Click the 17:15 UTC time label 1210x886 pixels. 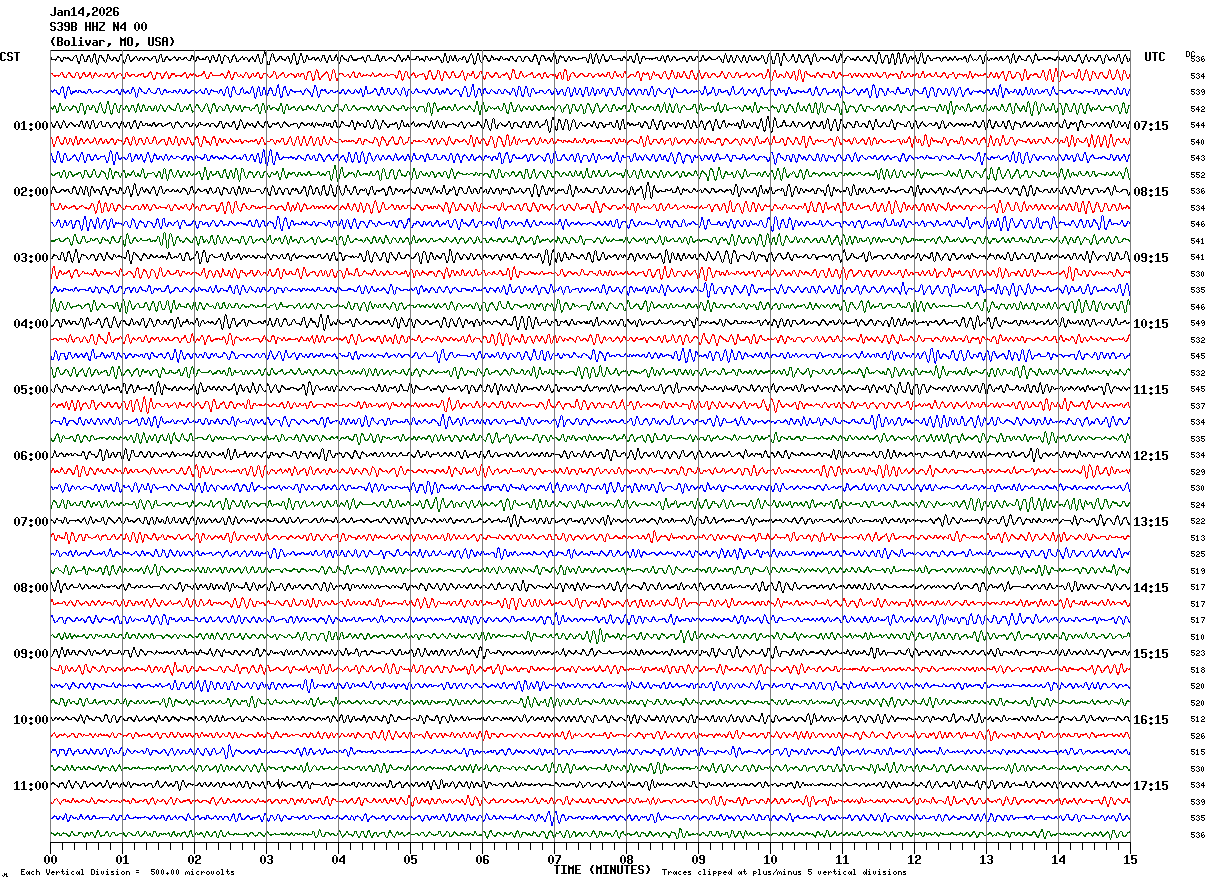1150,786
